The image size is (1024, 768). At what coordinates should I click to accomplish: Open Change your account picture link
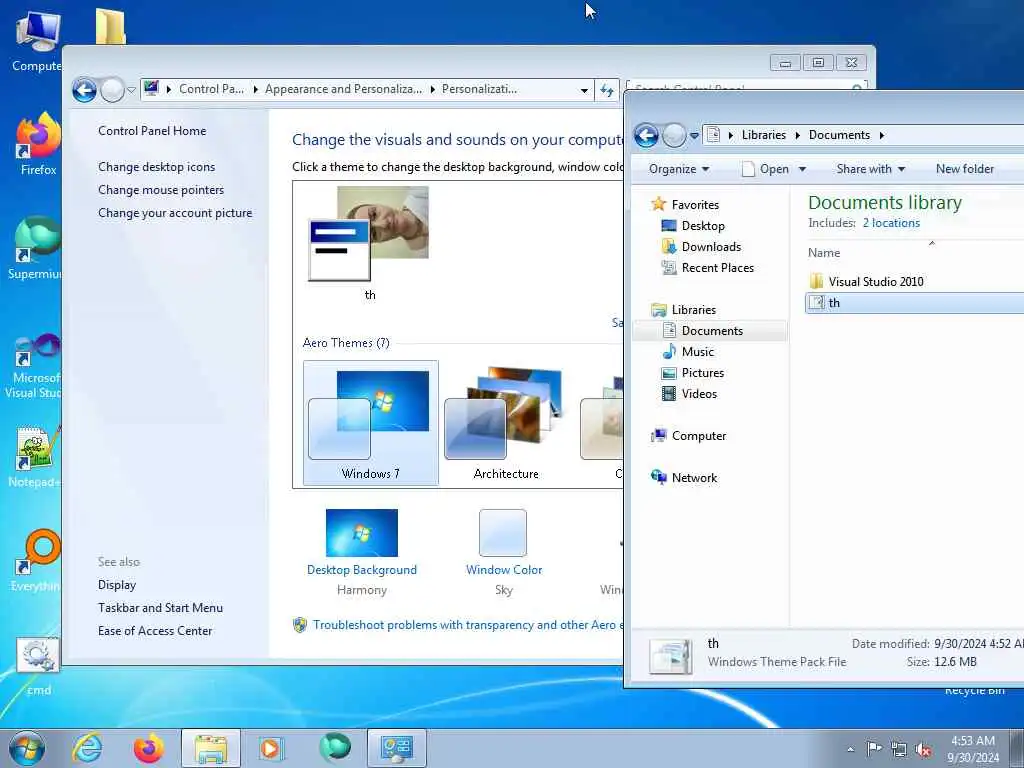pos(175,213)
